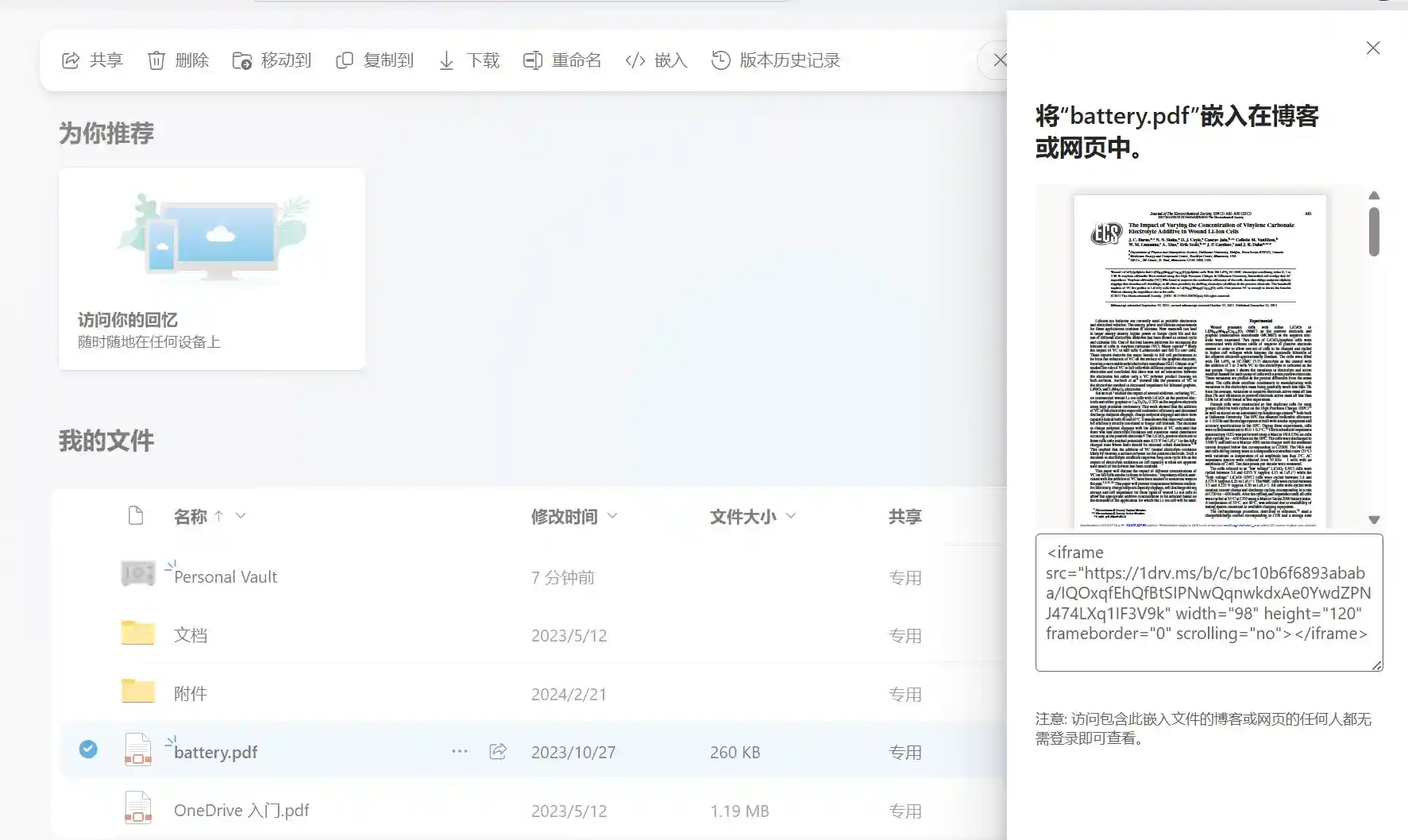Open the Personal Vault item
This screenshot has height=840, width=1408.
coord(226,577)
